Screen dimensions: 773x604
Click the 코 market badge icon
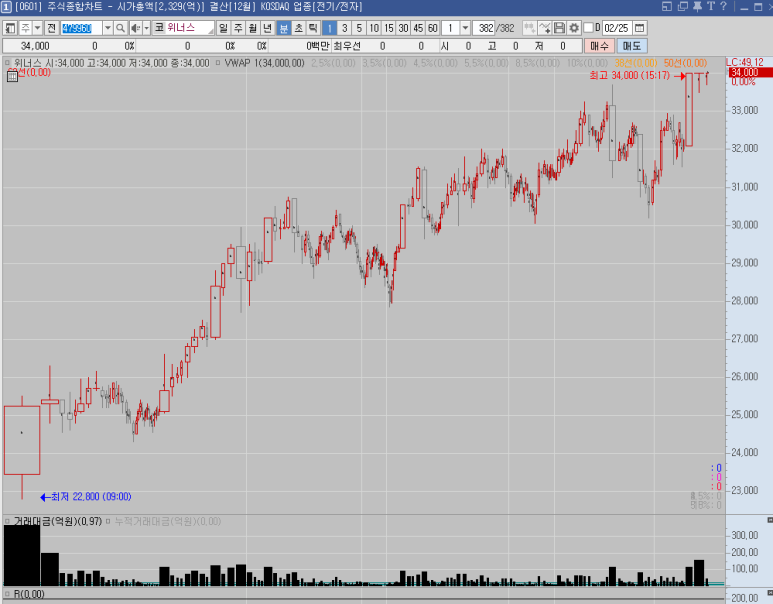159,28
